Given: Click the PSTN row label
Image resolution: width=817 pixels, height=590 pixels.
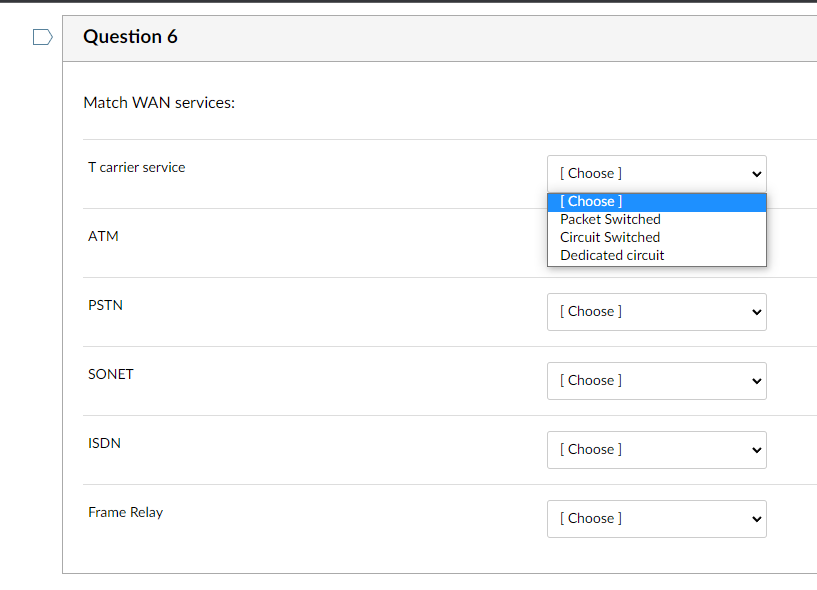Looking at the screenshot, I should 105,305.
